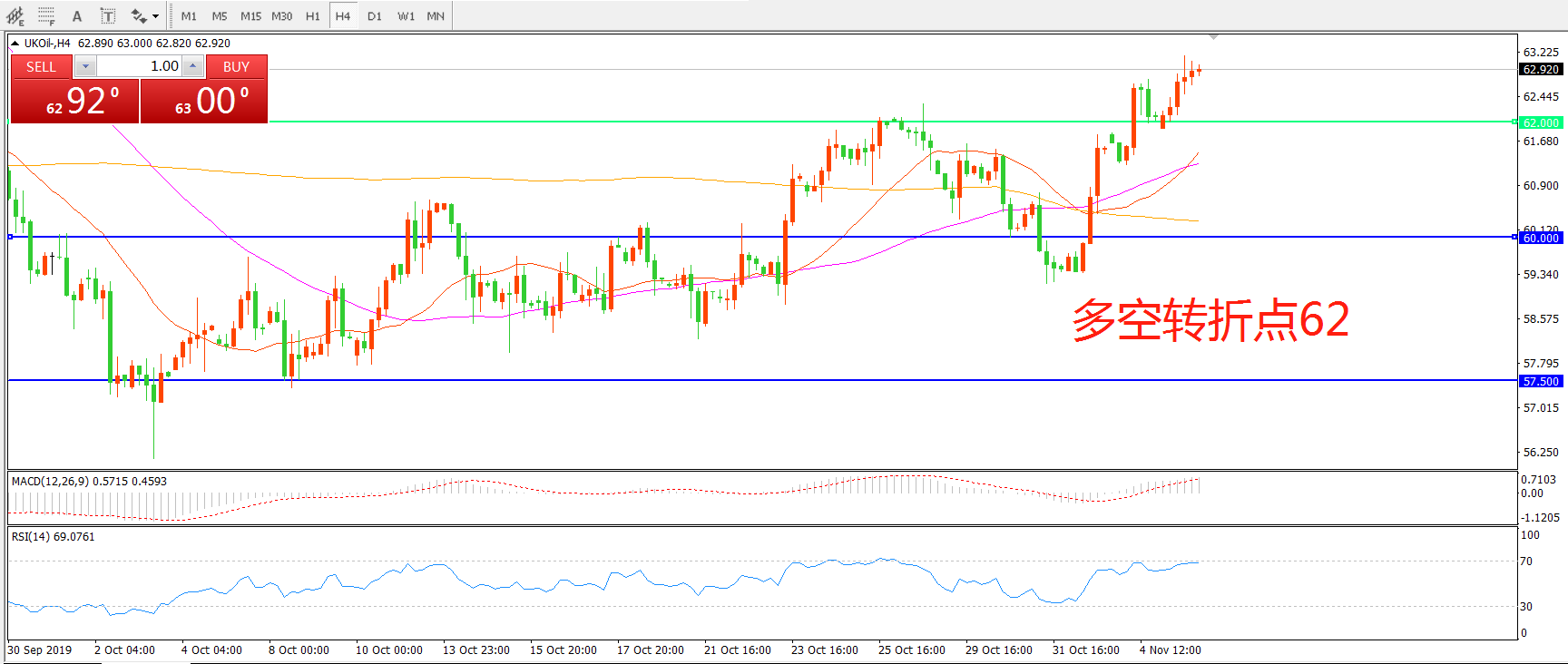The width and height of the screenshot is (1568, 664).
Task: Select the Text Label tool
Action: click(107, 15)
